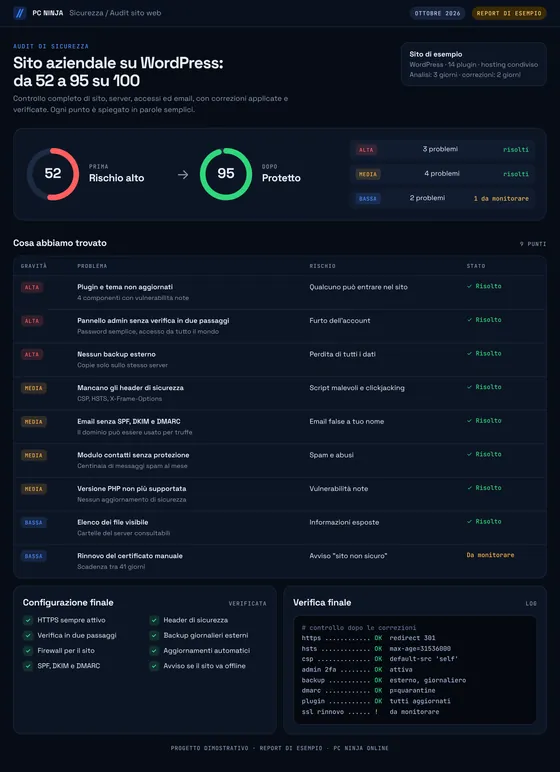Open the Sicurezza / Audit sito web breadcrumb
Image resolution: width=560 pixels, height=772 pixels.
pyautogui.click(x=115, y=13)
